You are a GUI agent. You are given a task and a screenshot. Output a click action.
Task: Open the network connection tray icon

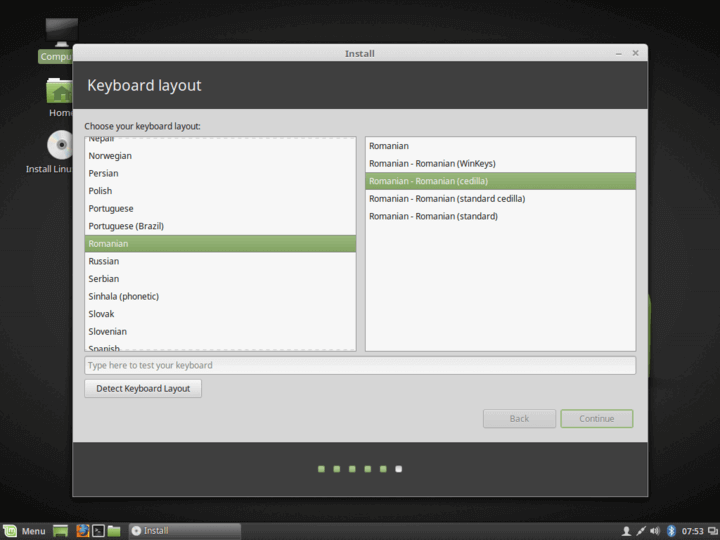(640, 531)
